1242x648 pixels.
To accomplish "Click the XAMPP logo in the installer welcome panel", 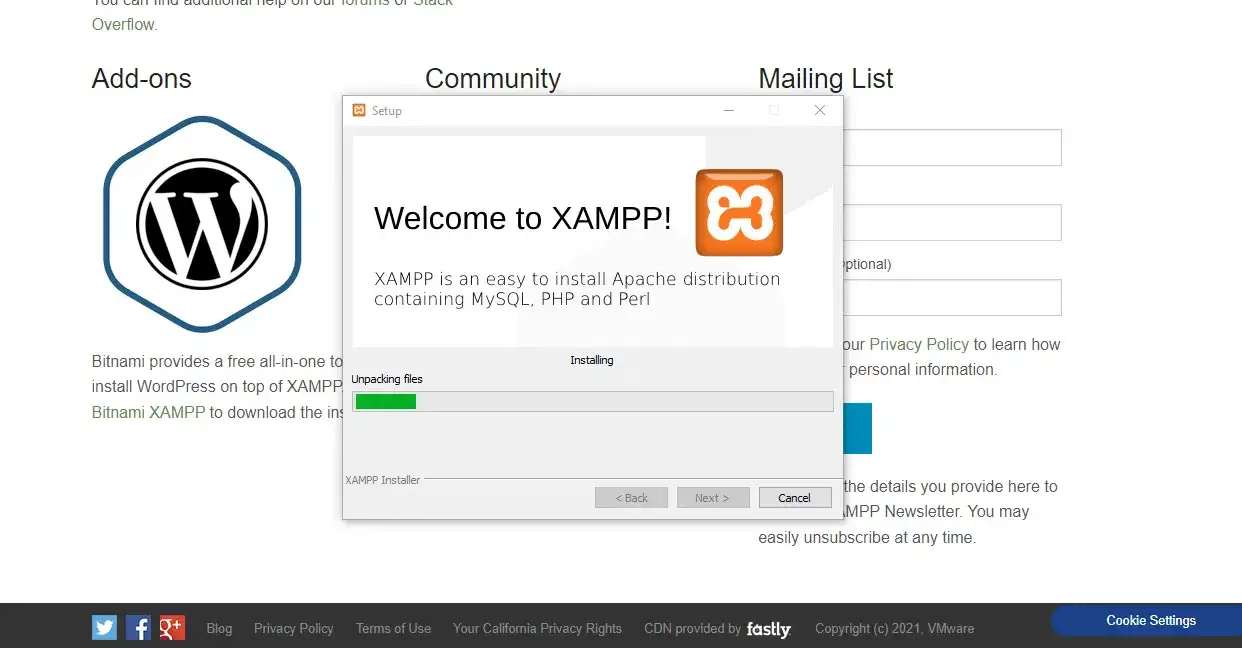I will tap(739, 212).
